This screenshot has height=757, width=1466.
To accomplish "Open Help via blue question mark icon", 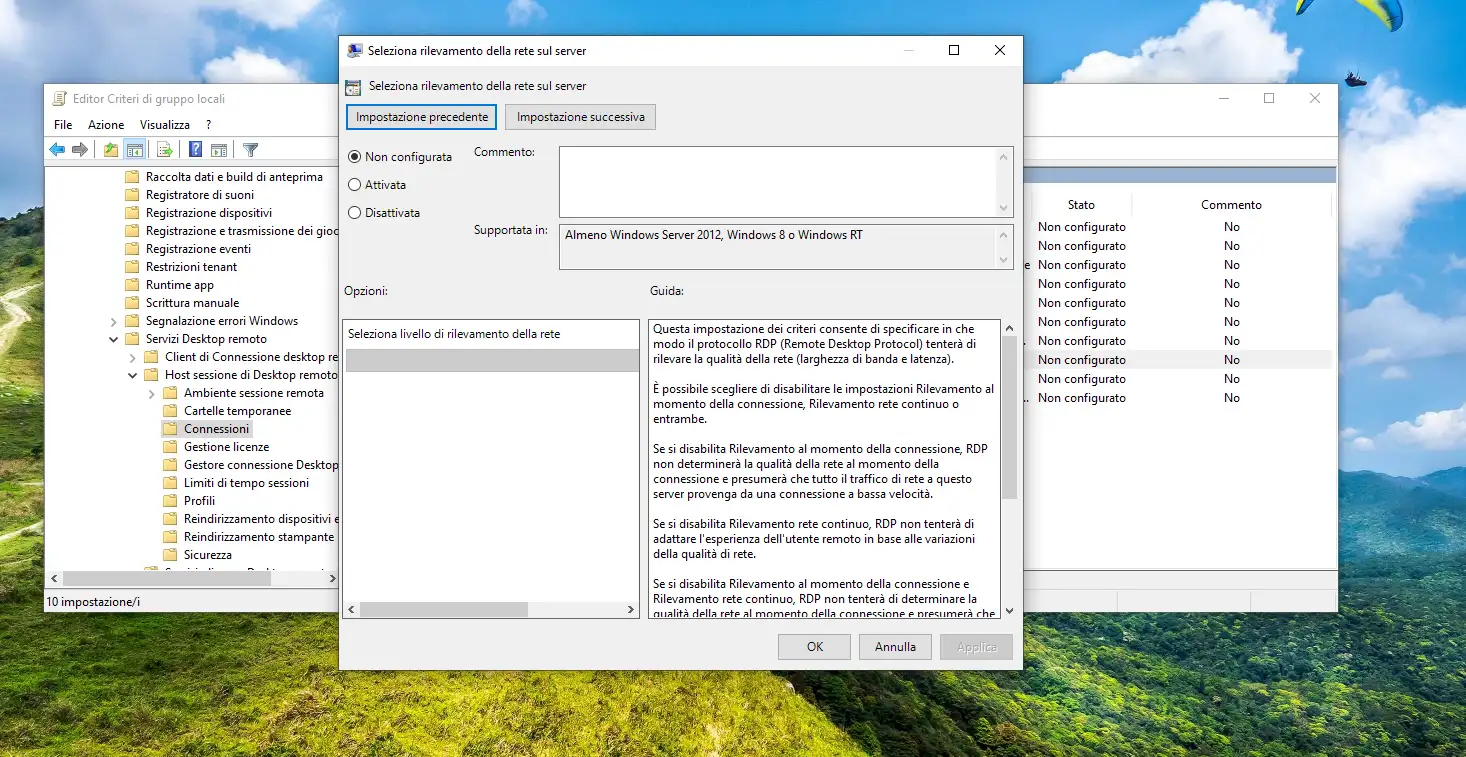I will click(x=196, y=150).
